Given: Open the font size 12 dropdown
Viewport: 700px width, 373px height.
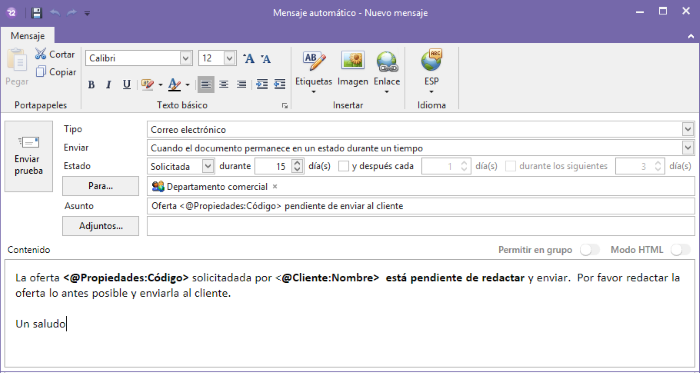Looking at the screenshot, I should (229, 58).
